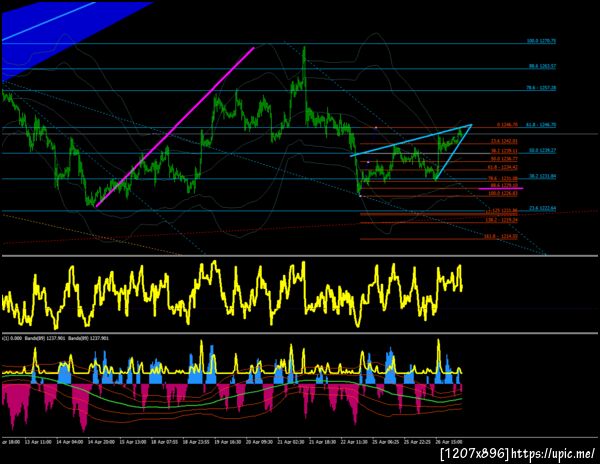Click the "14 Apr 04:00" time label

click(69, 442)
